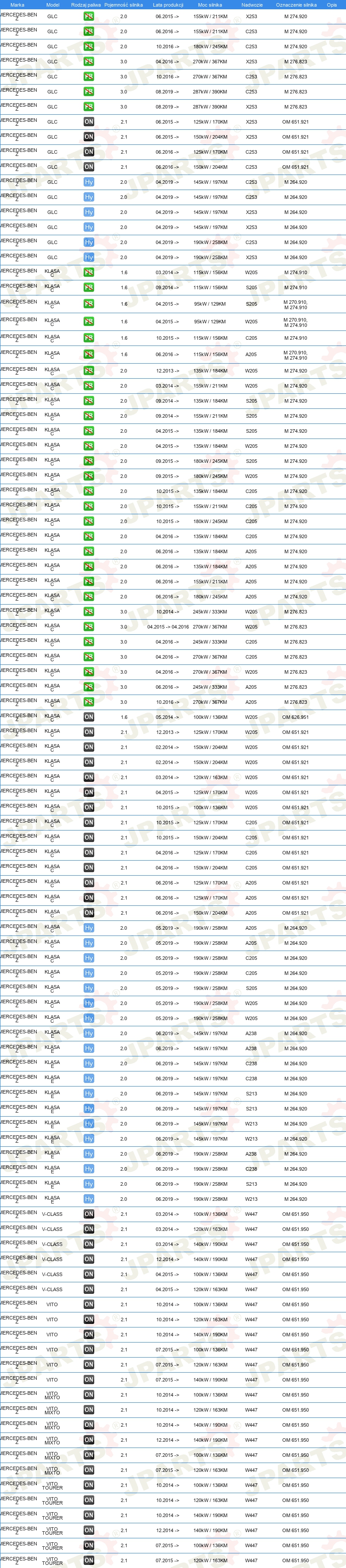
Task: Click petrol icon for Klasa C 1.6 03.2014 W205
Action: 89,273
